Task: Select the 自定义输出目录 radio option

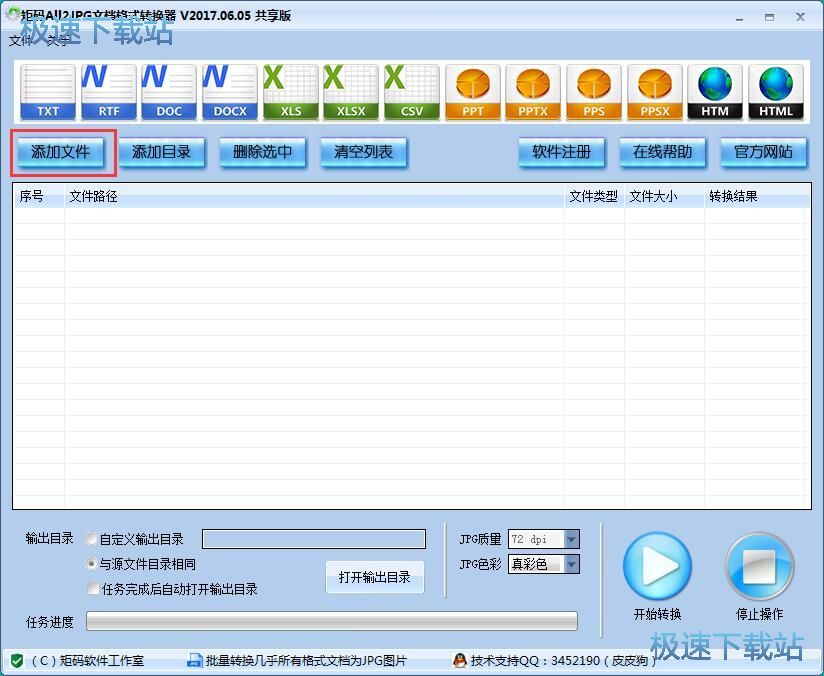Action: (x=91, y=538)
